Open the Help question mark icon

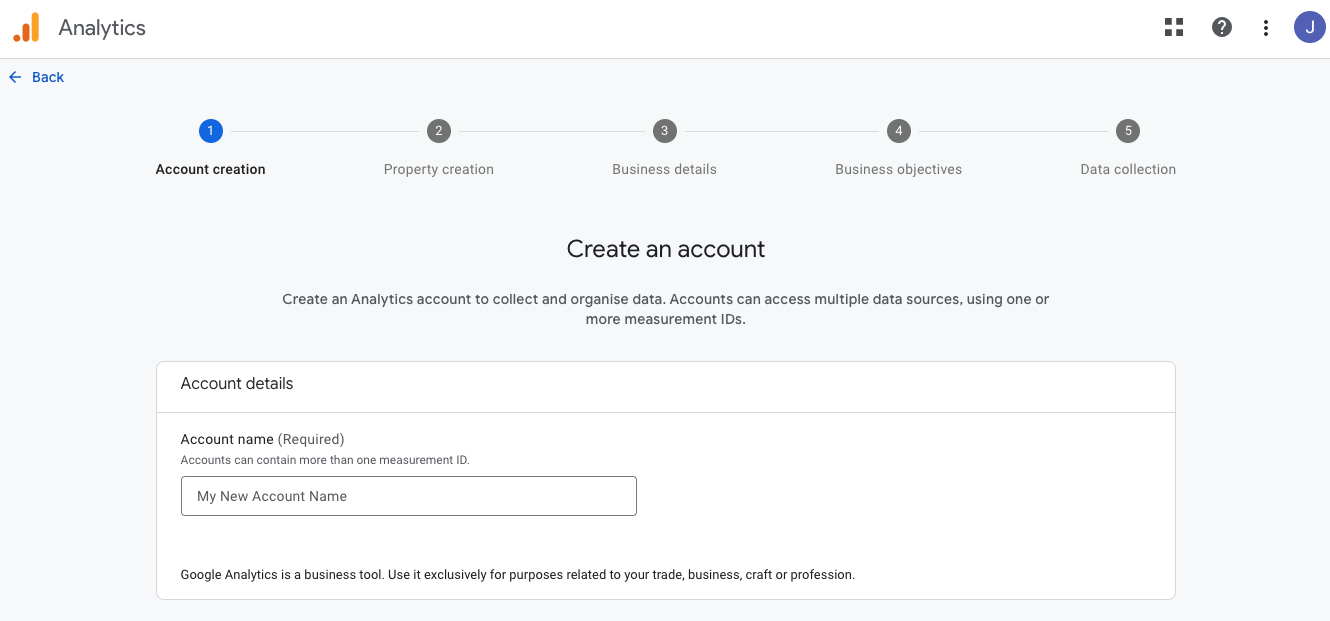pyautogui.click(x=1222, y=28)
